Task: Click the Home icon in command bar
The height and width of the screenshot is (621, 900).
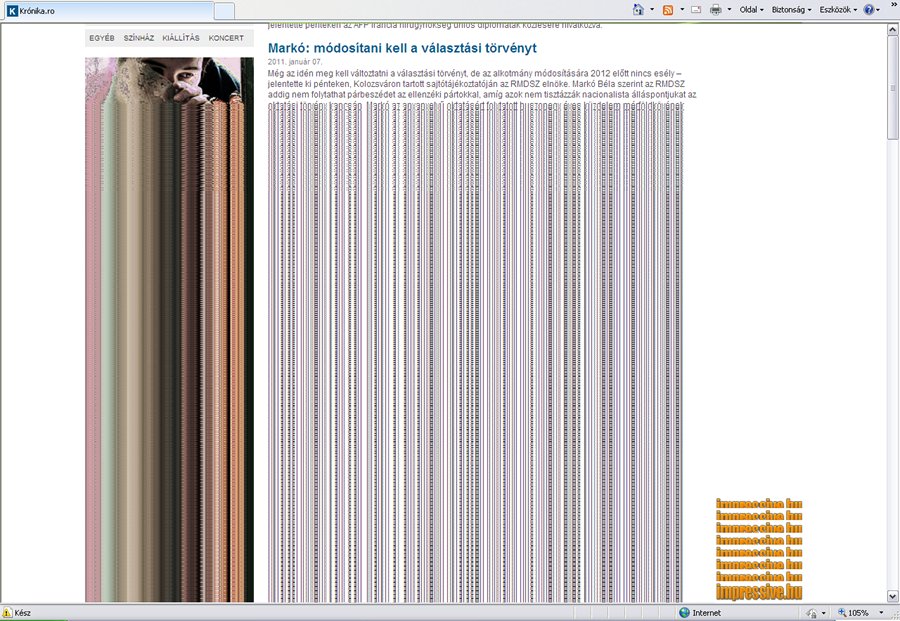Action: coord(638,9)
